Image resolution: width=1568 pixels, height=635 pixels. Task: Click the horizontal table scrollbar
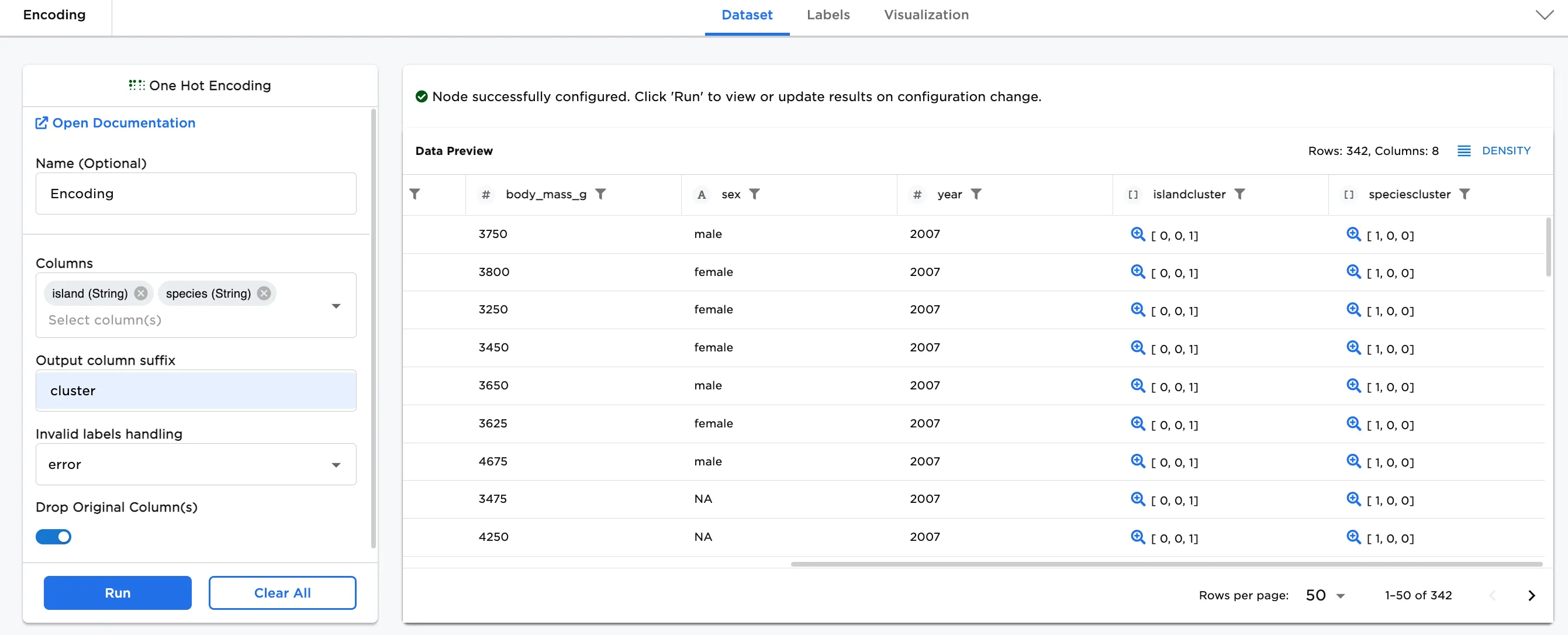(1166, 564)
